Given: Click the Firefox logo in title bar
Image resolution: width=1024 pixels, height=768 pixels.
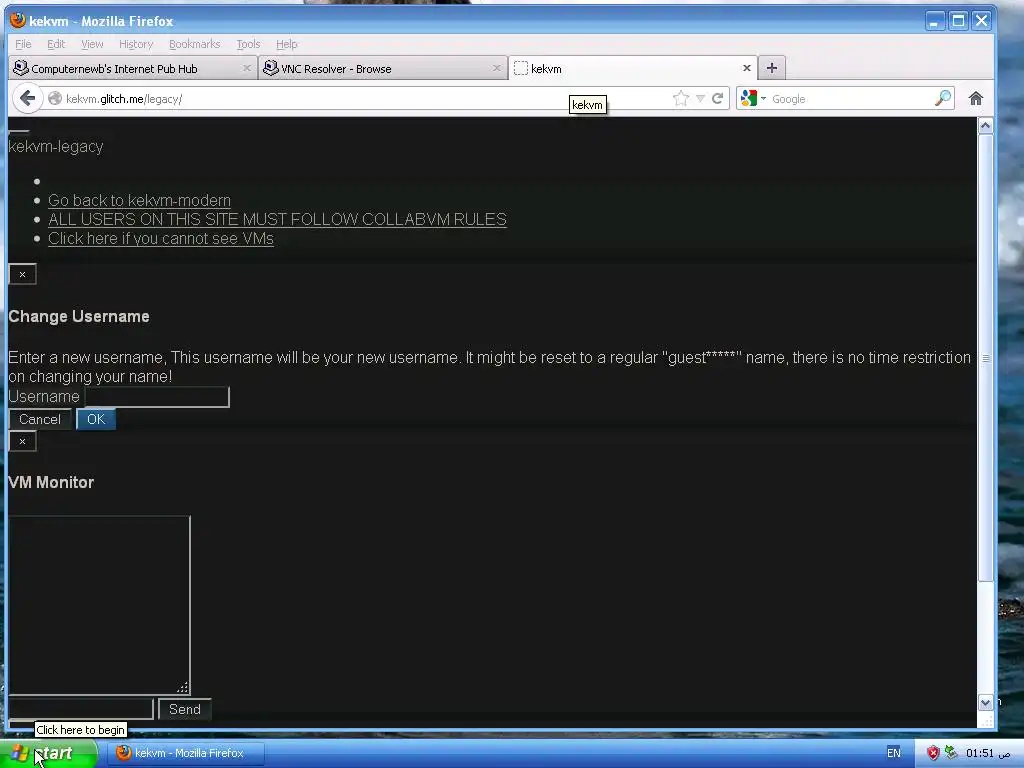Looking at the screenshot, I should (18, 20).
